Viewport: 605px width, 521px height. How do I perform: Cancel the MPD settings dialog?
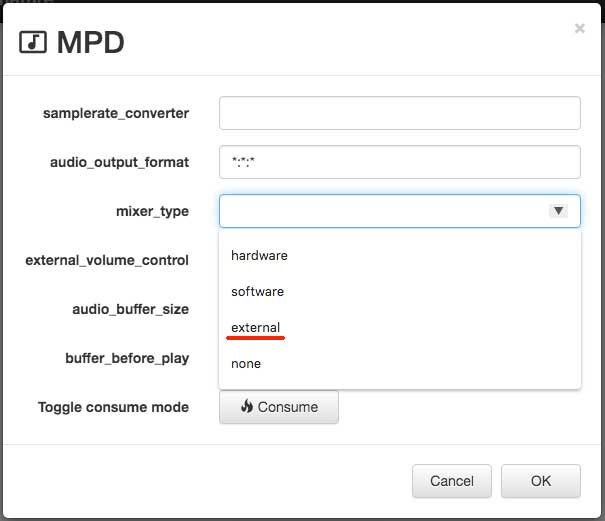[x=452, y=481]
